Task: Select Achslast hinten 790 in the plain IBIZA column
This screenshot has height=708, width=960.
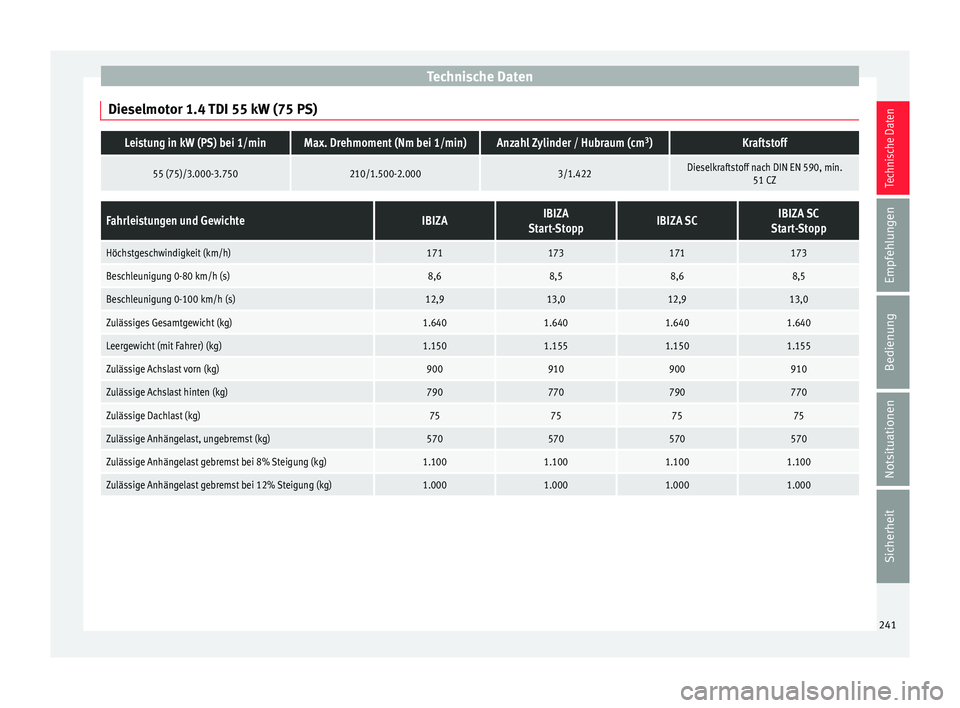Action: click(435, 393)
